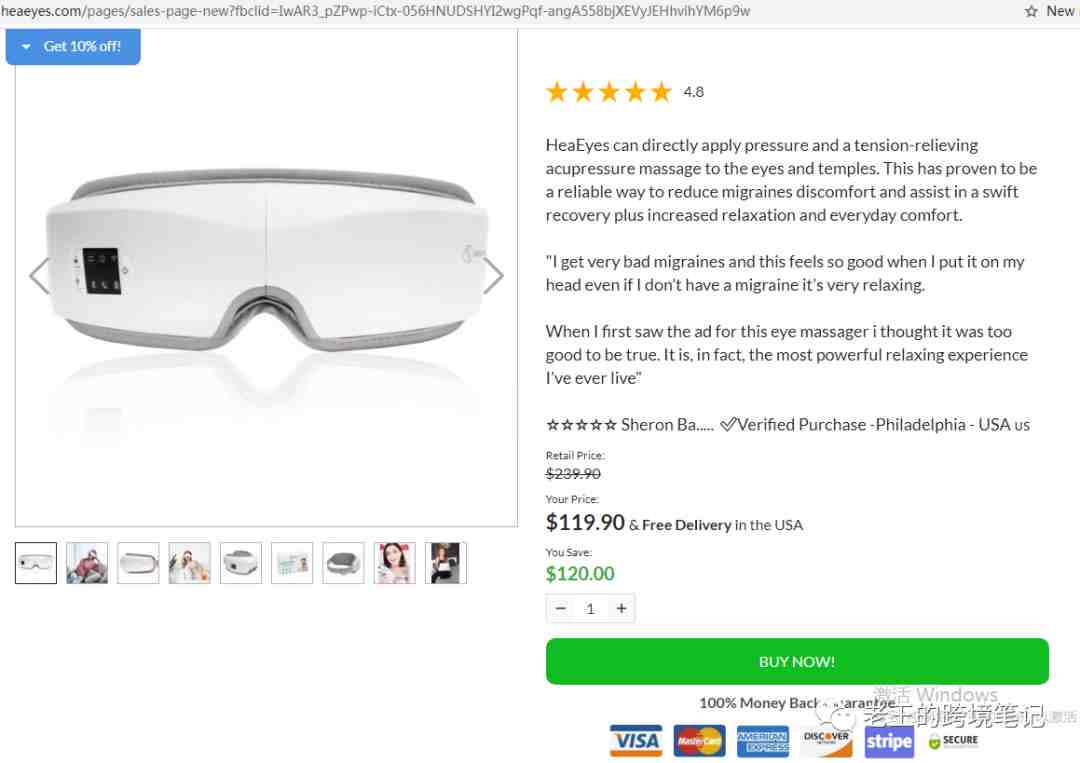
Task: Click the green Secure shield badge
Action: [953, 741]
